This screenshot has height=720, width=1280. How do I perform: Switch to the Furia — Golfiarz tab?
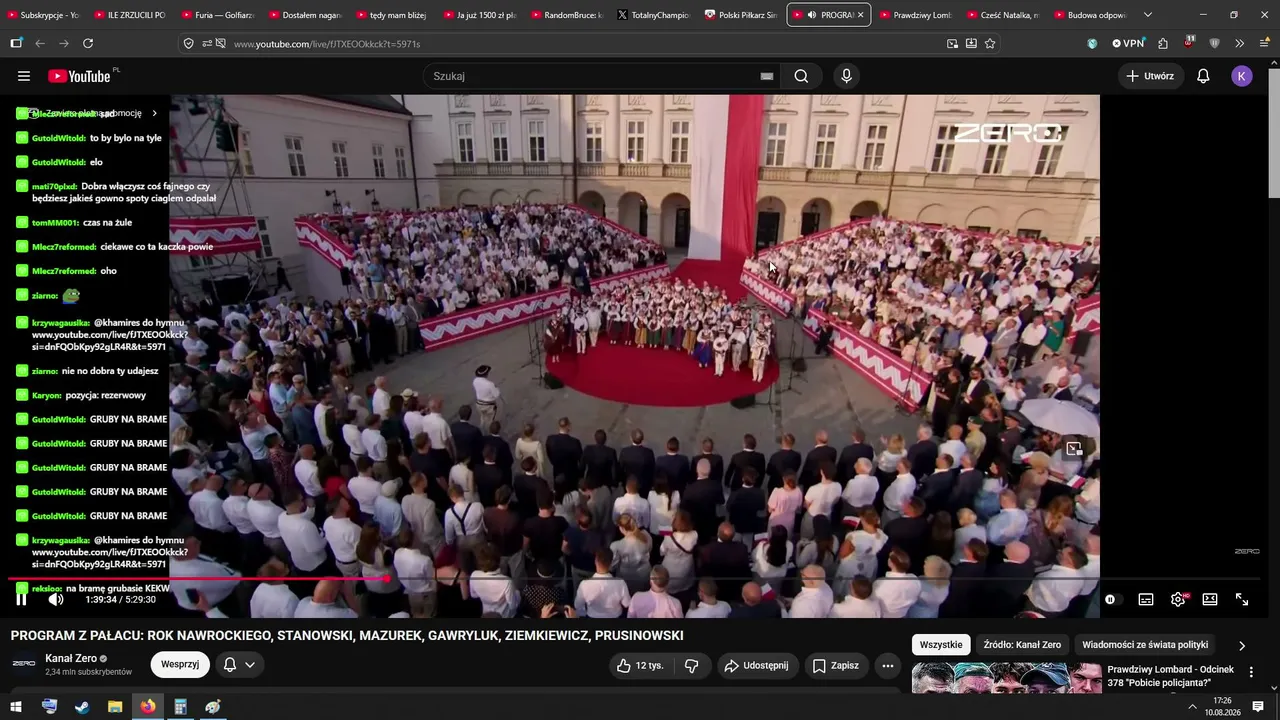click(218, 15)
